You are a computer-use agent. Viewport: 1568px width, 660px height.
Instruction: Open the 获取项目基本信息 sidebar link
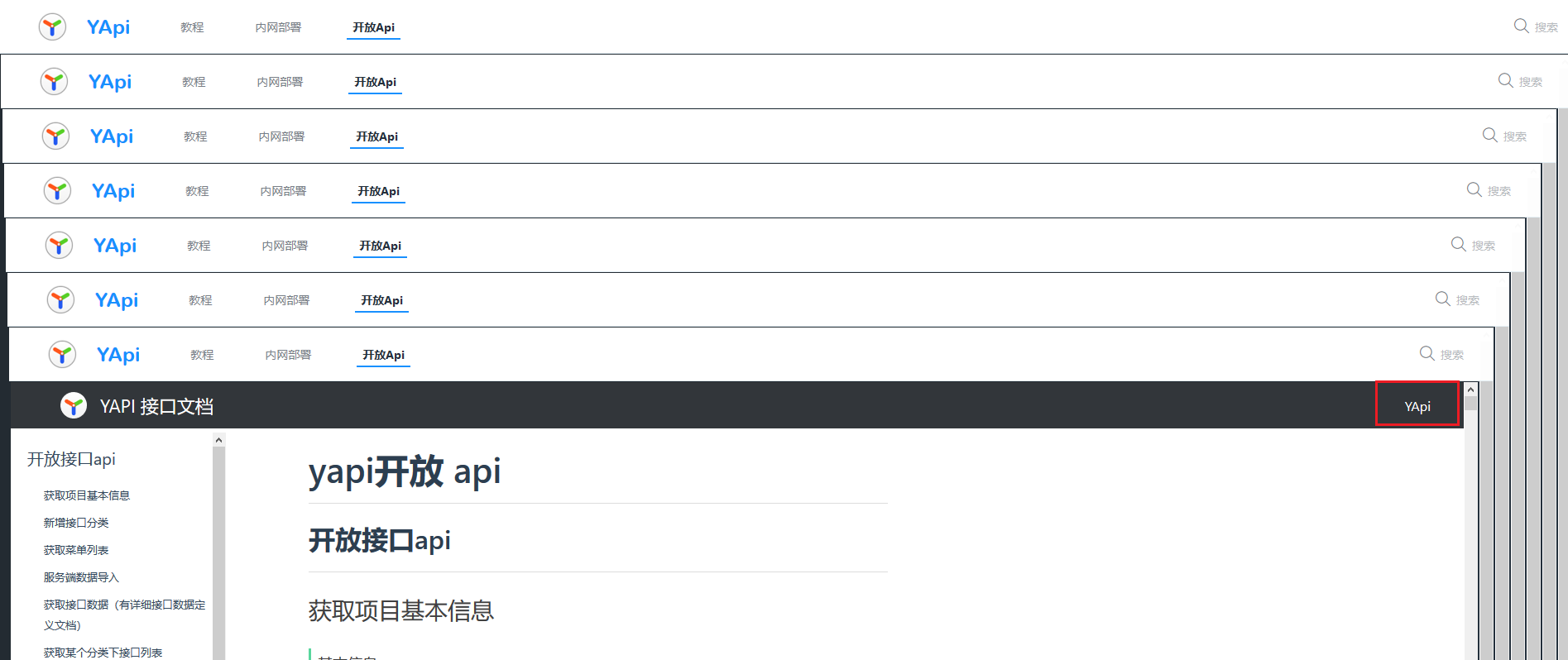[87, 495]
